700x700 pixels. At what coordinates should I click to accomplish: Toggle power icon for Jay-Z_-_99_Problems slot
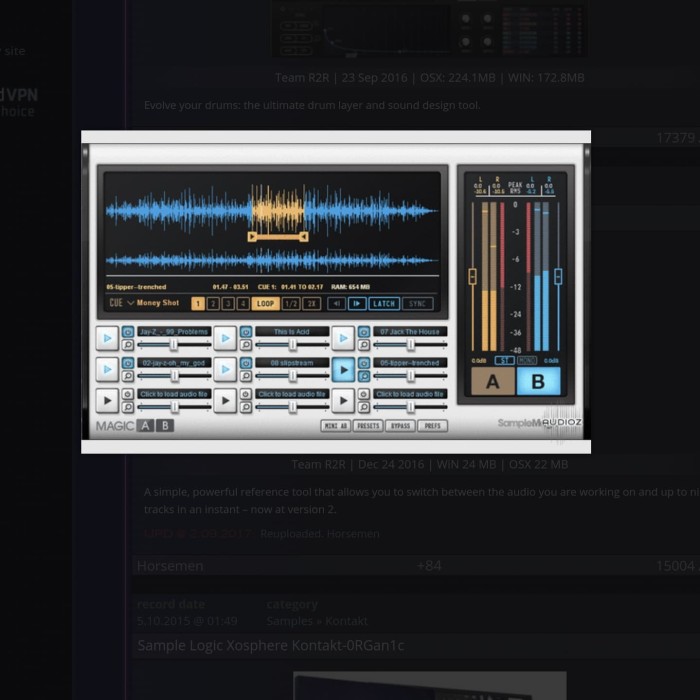coord(128,332)
